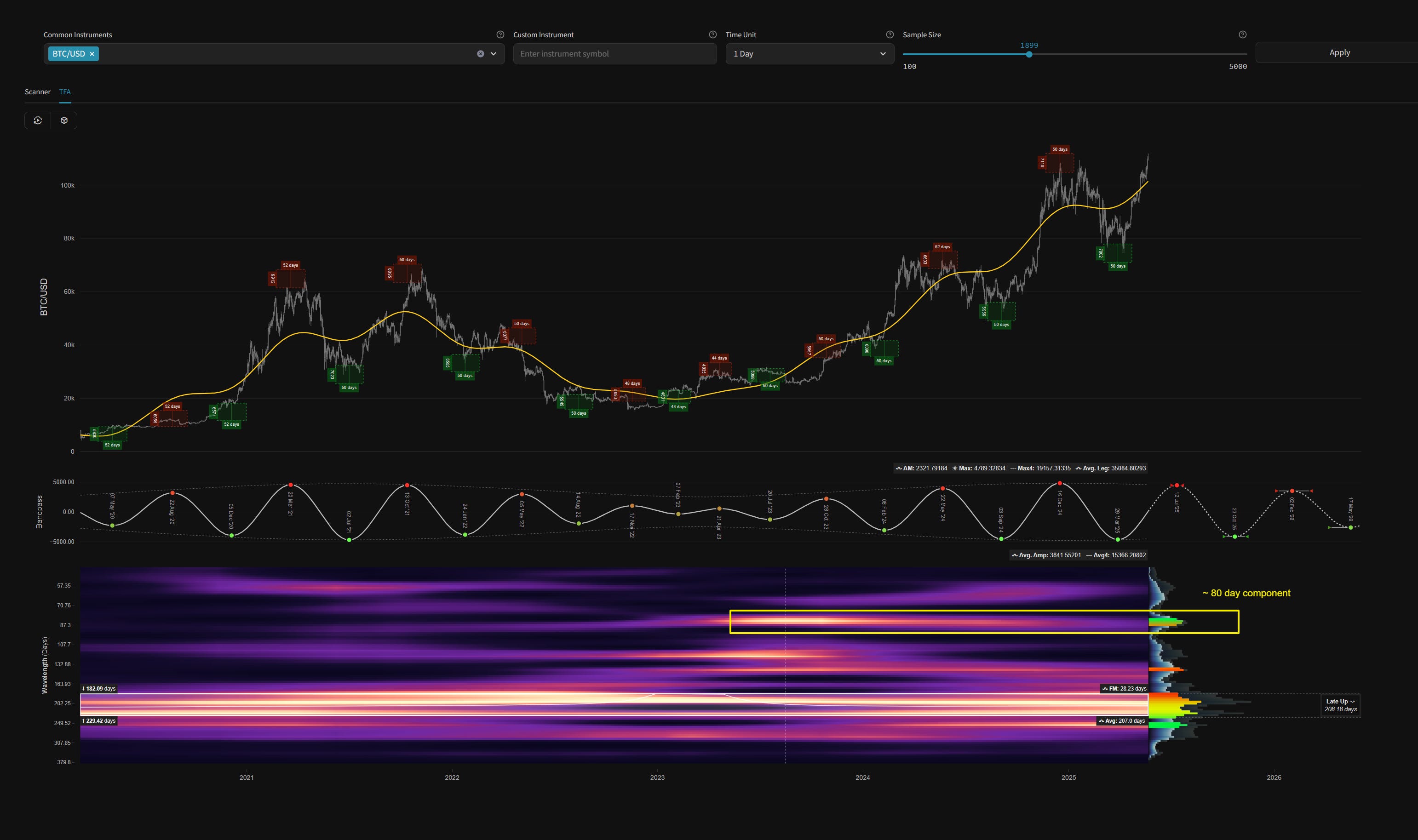The image size is (1418, 840).
Task: Click the Late Up 208.18 days badge
Action: coord(1339,705)
